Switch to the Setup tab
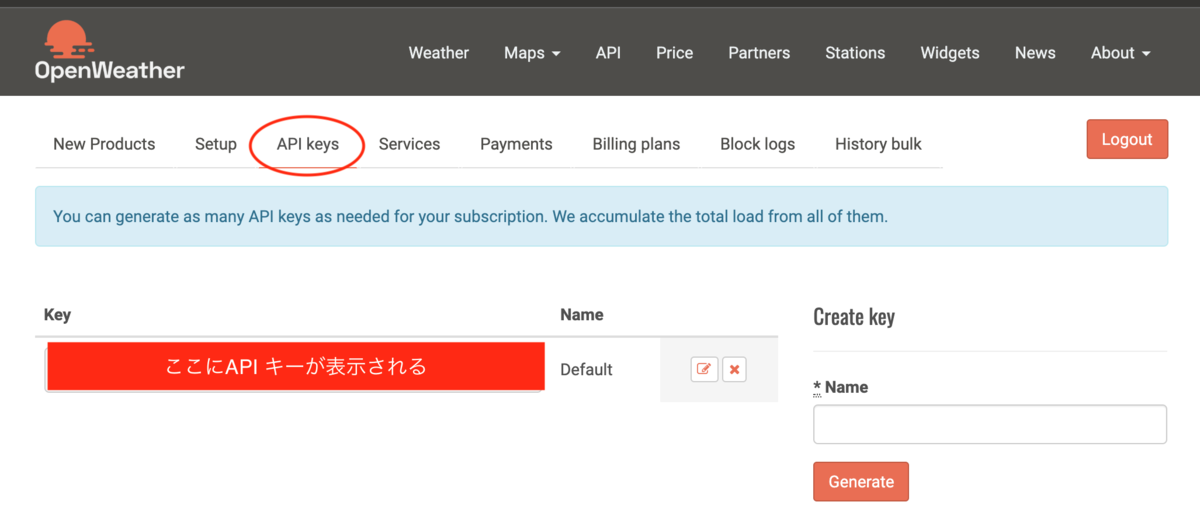Screen dimensions: 1200x519 click(x=216, y=144)
